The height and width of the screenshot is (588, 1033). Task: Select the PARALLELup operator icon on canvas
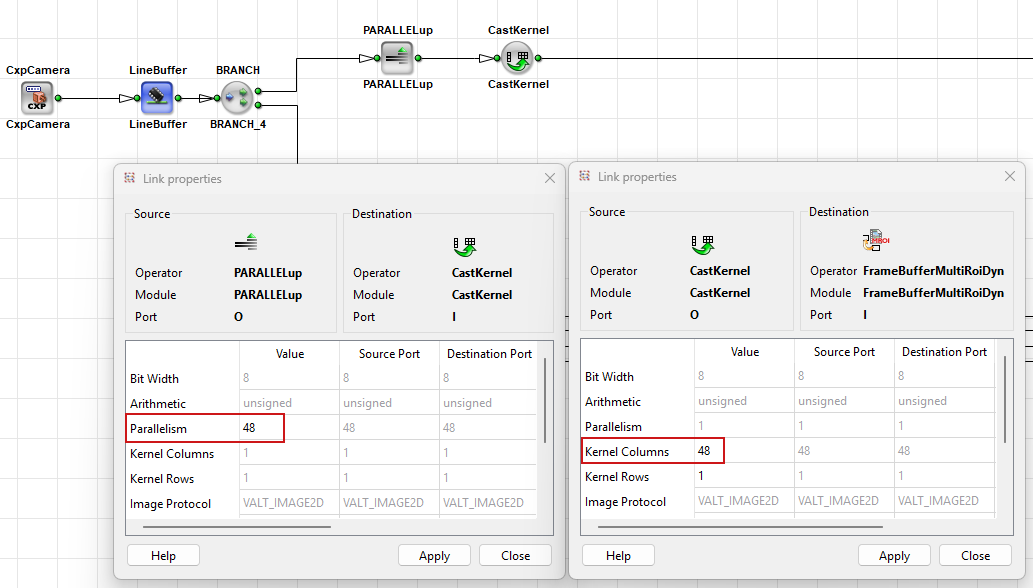click(397, 58)
